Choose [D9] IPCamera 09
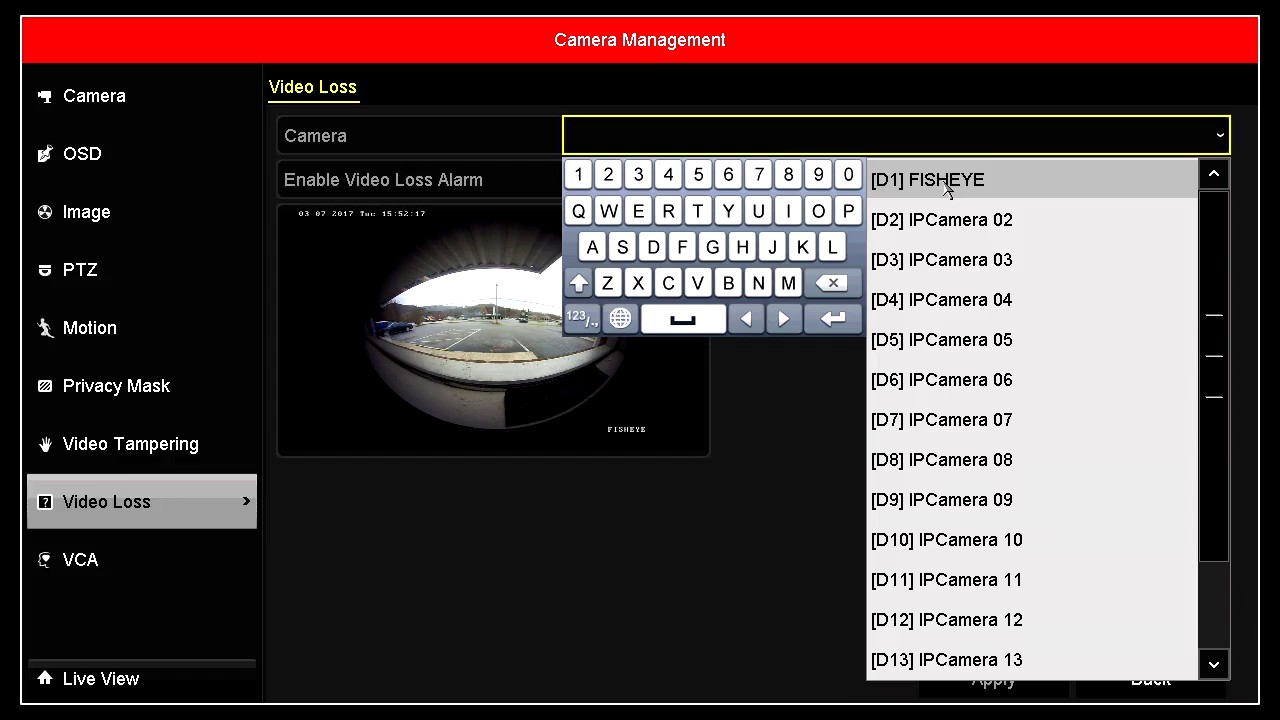Viewport: 1280px width, 720px height. coord(1032,500)
